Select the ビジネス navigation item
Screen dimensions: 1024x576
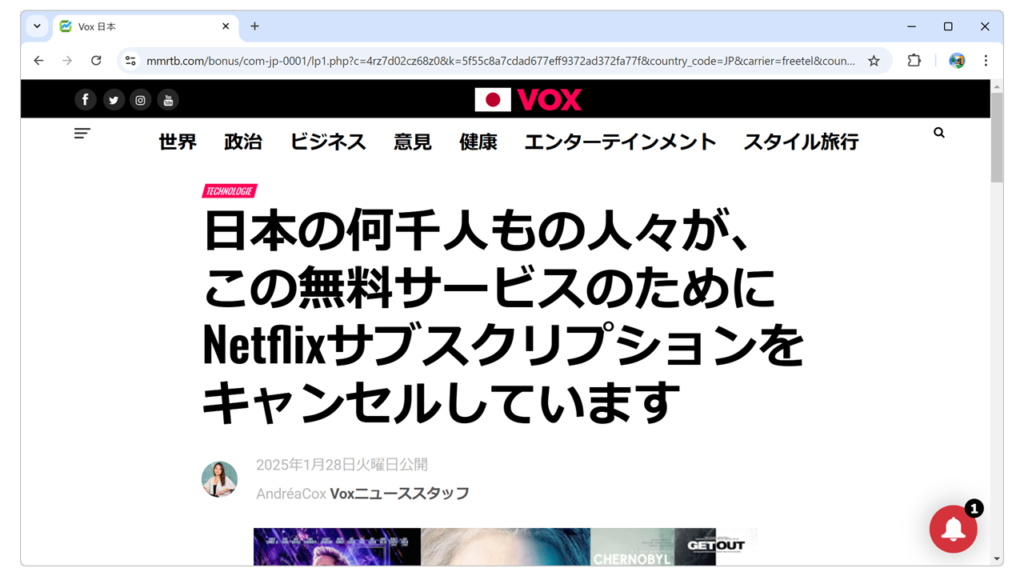click(328, 142)
